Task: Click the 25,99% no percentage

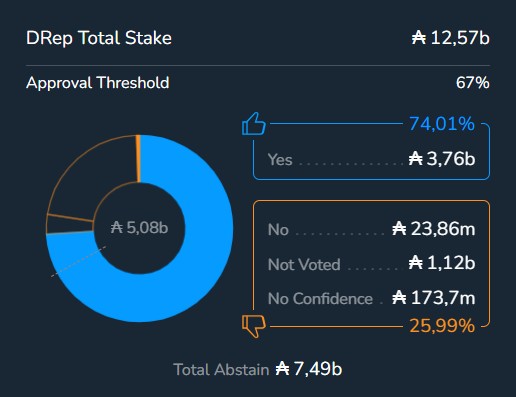Action: pos(442,326)
